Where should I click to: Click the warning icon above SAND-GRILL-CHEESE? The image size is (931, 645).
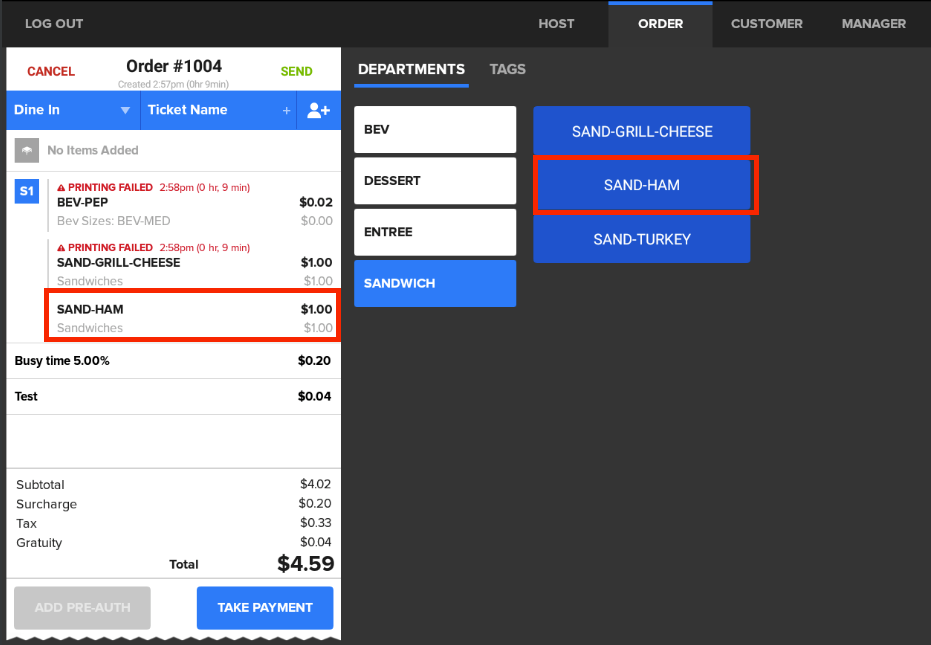(x=61, y=247)
